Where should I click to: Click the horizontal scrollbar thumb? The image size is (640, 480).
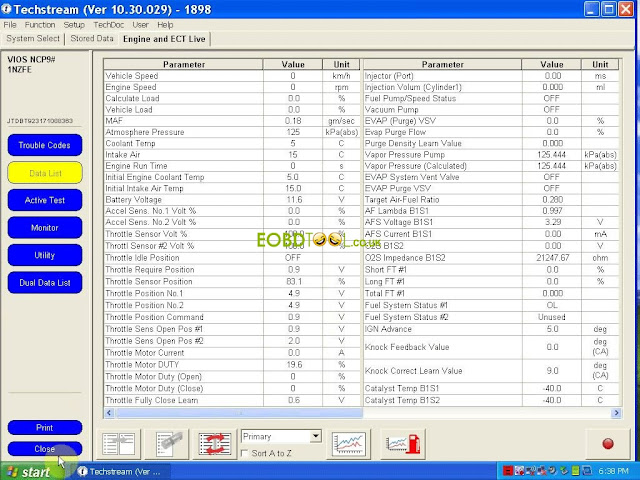click(x=239, y=413)
